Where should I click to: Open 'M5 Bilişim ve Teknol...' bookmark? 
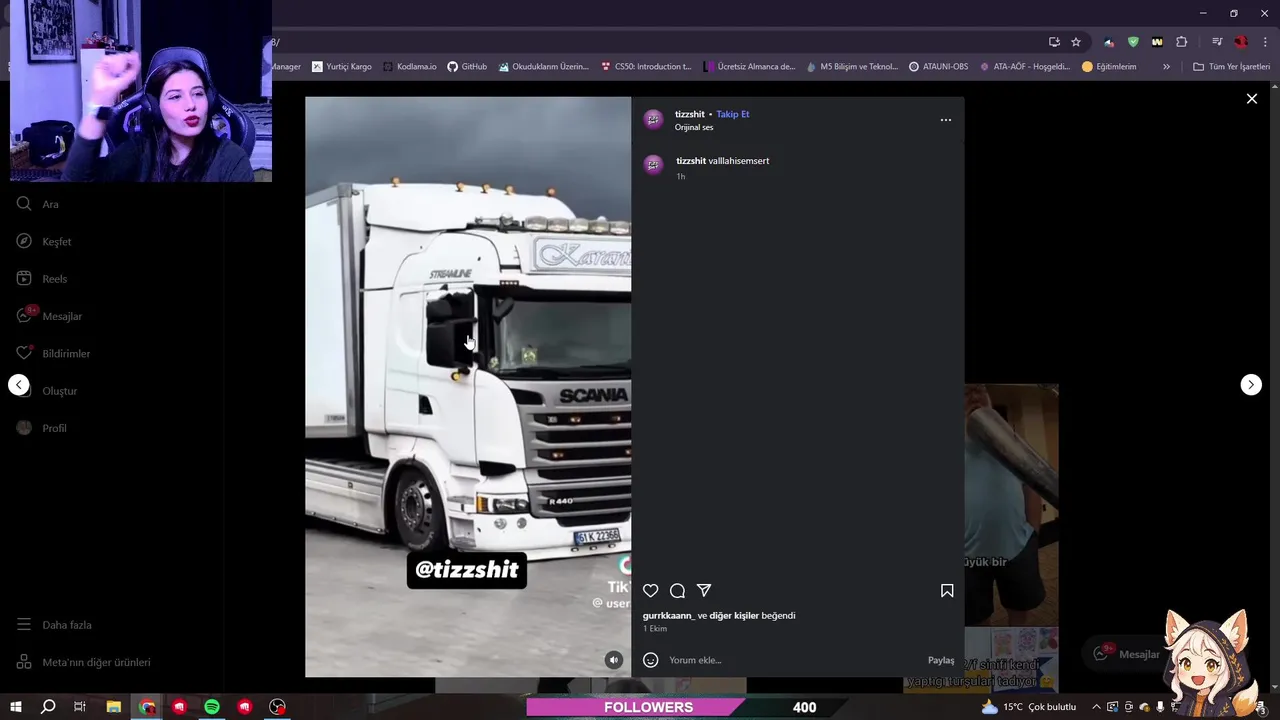coord(852,67)
